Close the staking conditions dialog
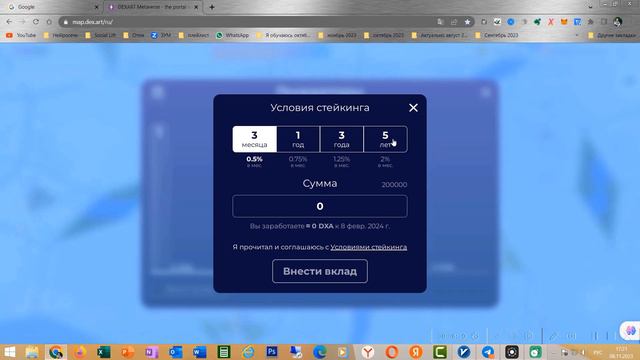The width and height of the screenshot is (640, 360). (413, 108)
